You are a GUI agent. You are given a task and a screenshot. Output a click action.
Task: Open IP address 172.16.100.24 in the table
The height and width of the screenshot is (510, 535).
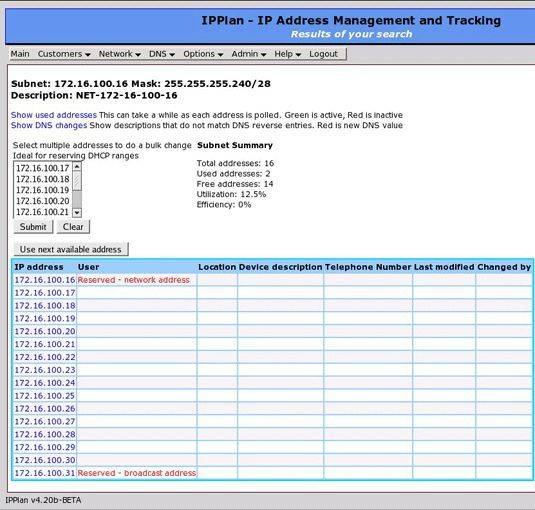[45, 383]
